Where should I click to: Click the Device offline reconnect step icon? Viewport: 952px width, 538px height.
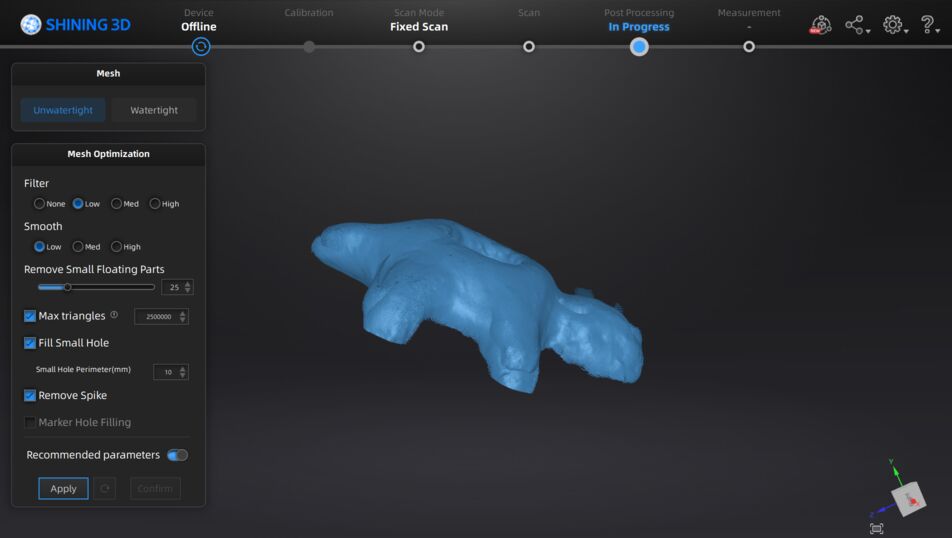pyautogui.click(x=201, y=47)
